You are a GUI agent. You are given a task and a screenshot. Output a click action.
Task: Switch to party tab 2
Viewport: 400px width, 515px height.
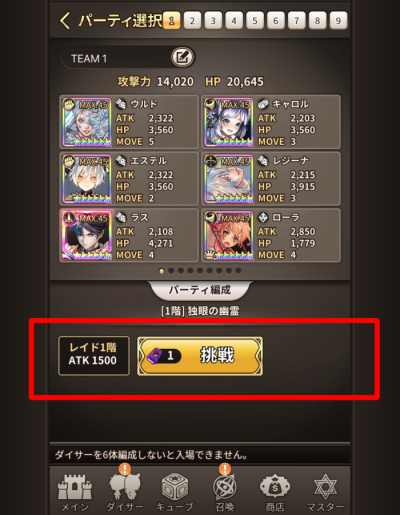click(192, 21)
